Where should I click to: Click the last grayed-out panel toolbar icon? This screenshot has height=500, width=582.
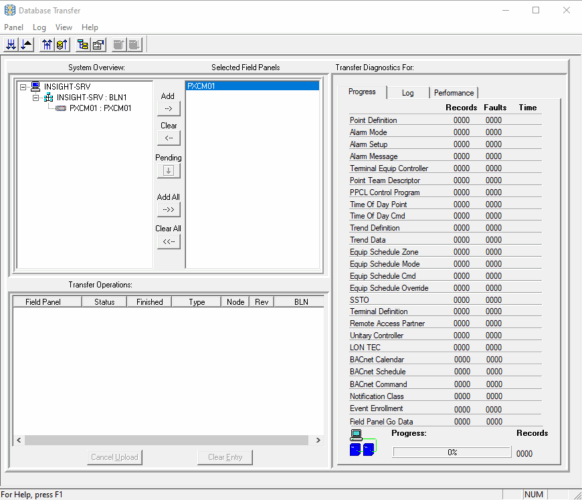134,45
